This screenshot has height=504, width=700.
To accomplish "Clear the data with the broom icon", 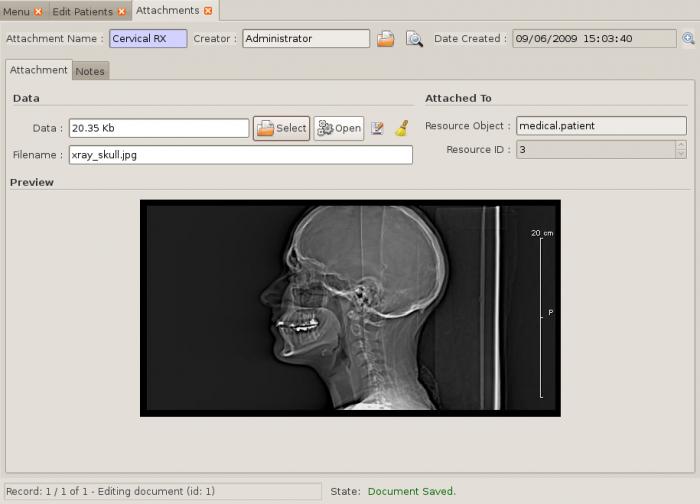I will (x=402, y=129).
